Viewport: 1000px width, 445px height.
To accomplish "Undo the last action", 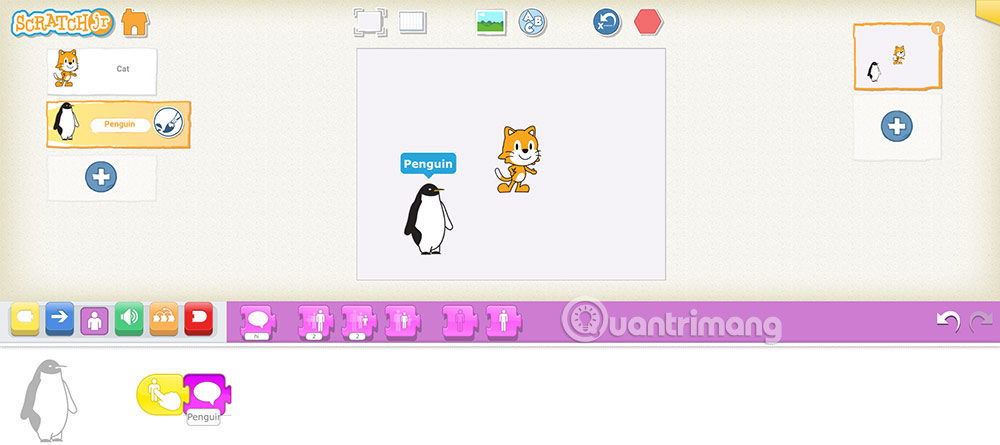I will 948,321.
